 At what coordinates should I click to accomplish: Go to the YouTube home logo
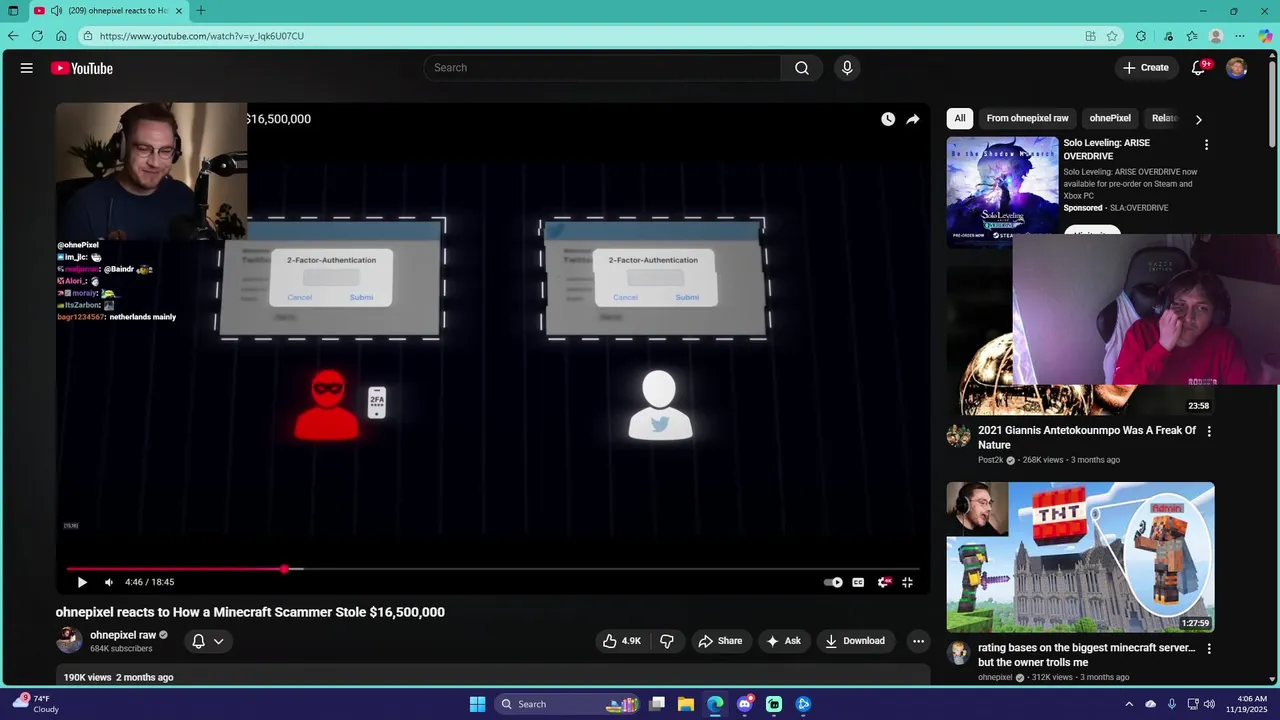pyautogui.click(x=82, y=68)
